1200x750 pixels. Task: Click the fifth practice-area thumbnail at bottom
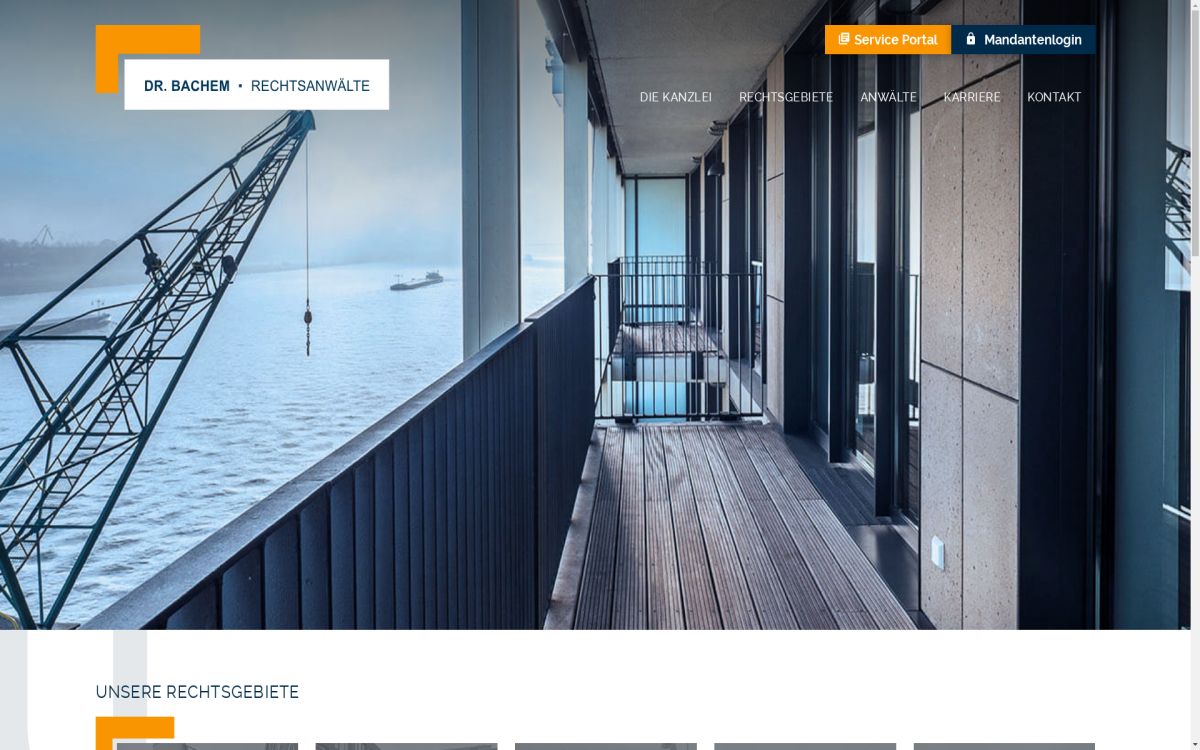(1004, 746)
